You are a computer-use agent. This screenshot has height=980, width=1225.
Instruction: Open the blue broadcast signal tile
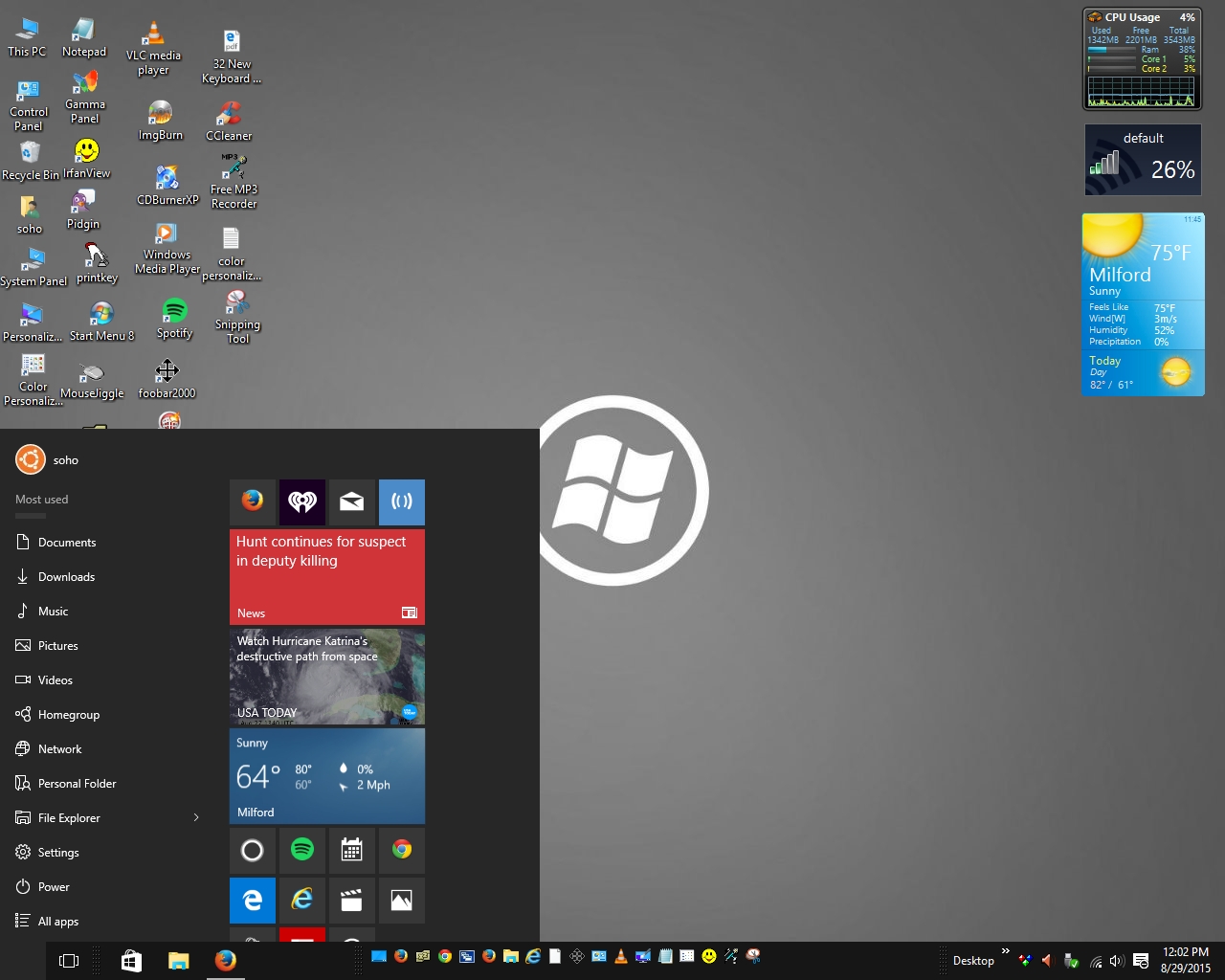[402, 501]
